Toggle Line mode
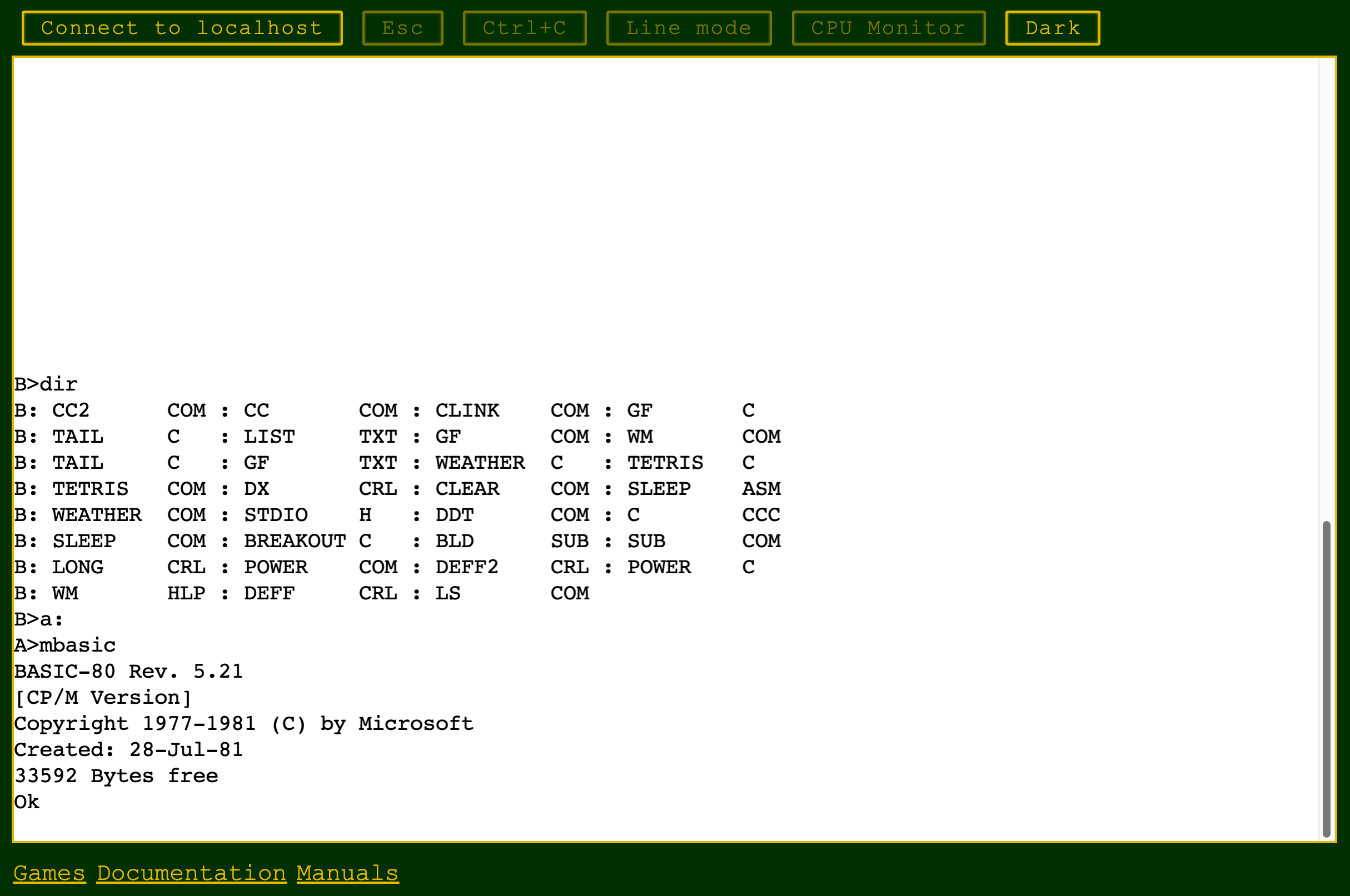Image resolution: width=1350 pixels, height=896 pixels. pyautogui.click(x=689, y=28)
